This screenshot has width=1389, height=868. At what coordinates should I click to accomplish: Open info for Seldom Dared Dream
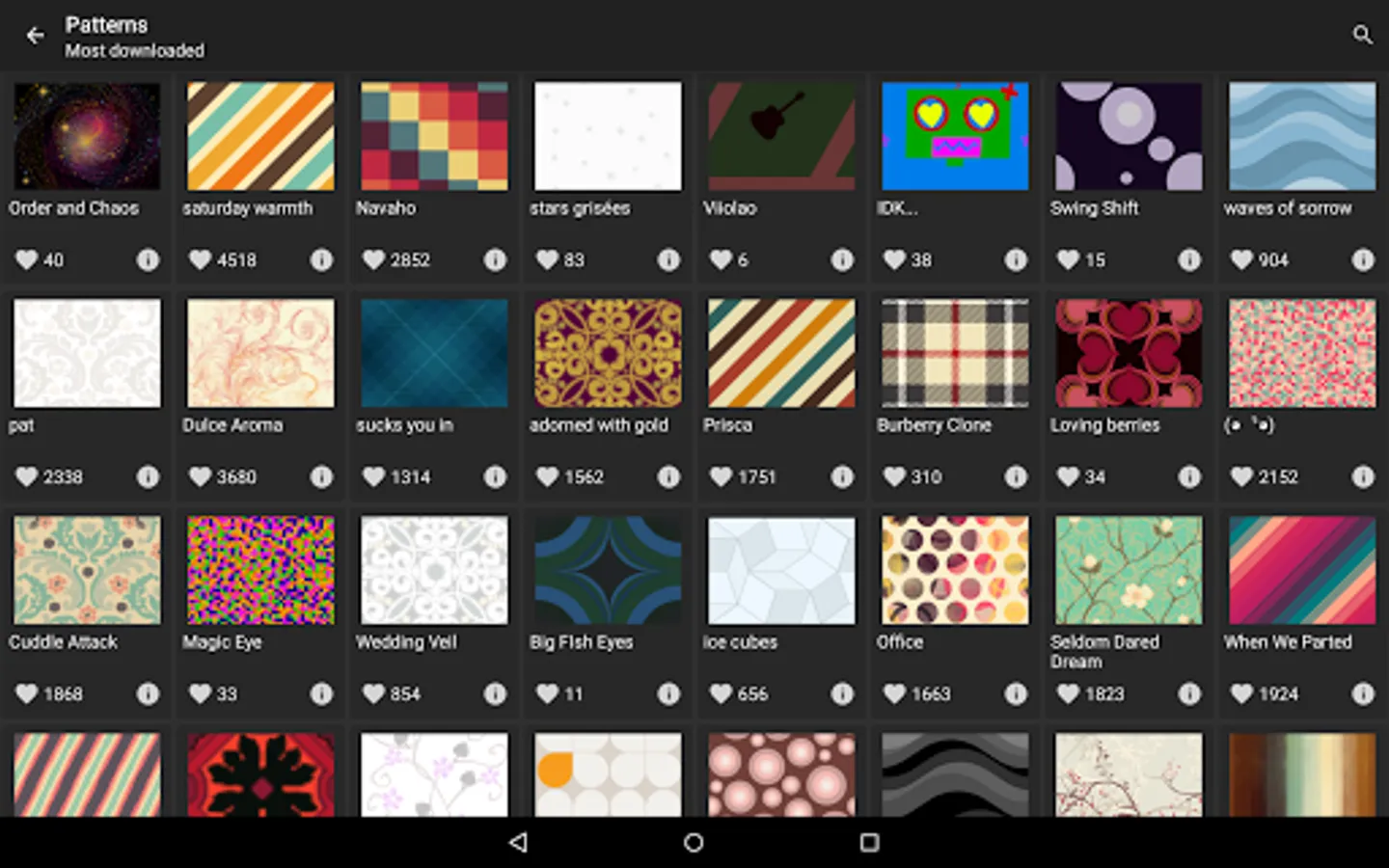click(x=1189, y=693)
